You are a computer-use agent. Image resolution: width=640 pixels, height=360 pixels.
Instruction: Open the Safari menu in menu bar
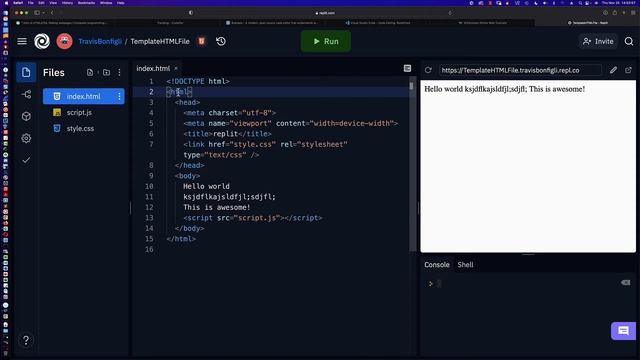18,3
